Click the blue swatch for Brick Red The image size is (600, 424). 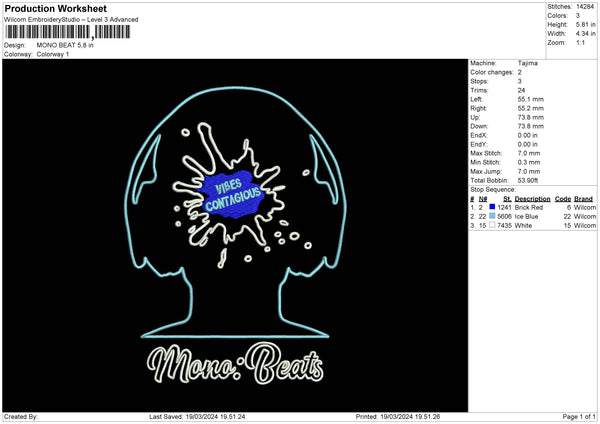coord(492,207)
